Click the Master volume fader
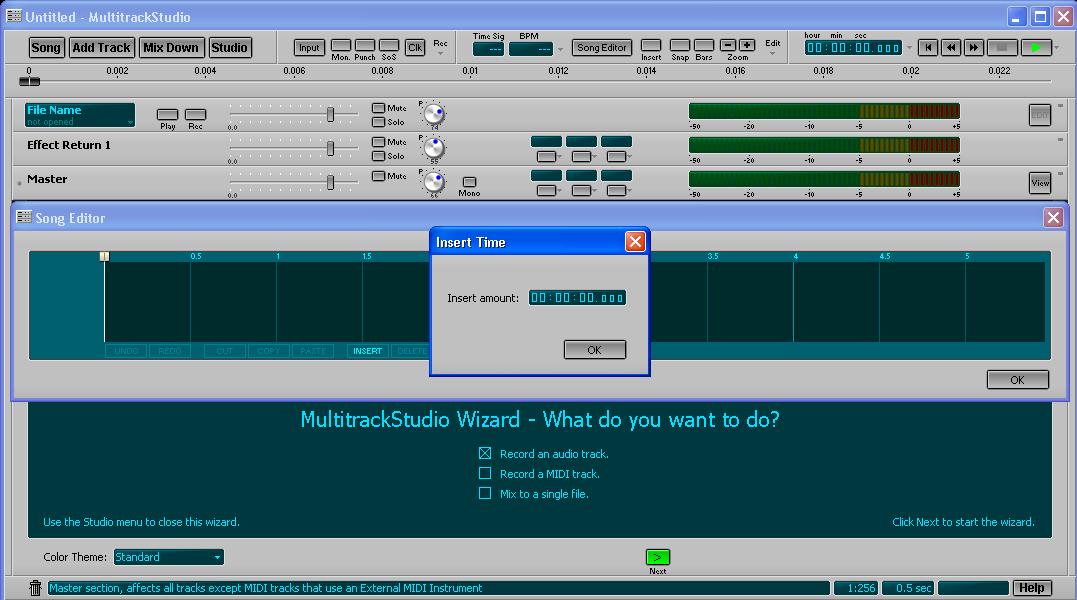 point(330,181)
